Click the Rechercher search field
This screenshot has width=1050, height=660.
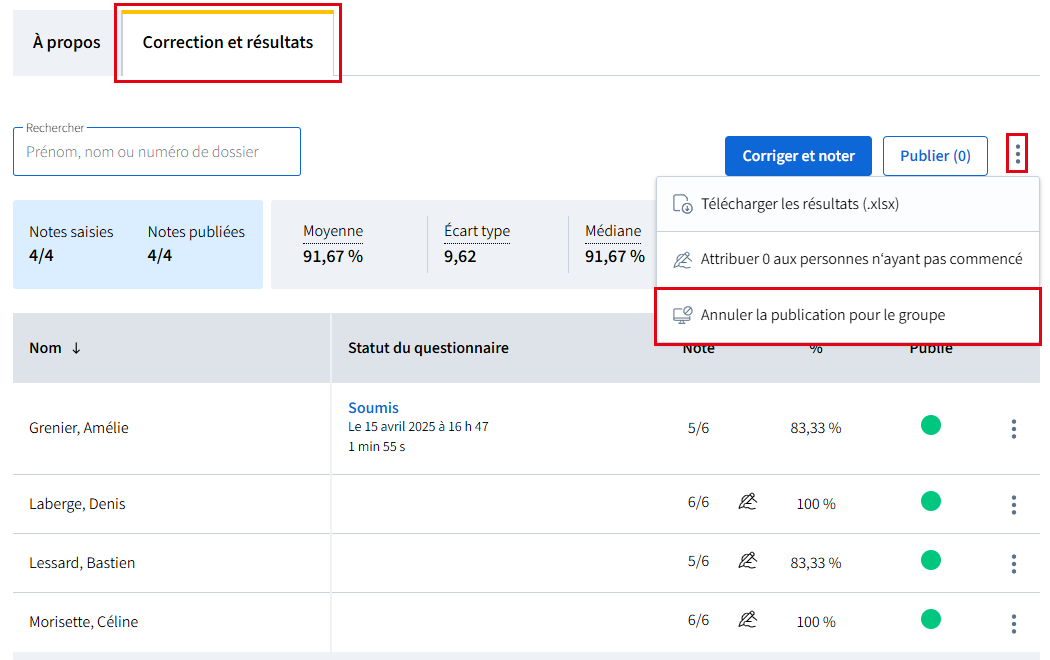click(157, 152)
